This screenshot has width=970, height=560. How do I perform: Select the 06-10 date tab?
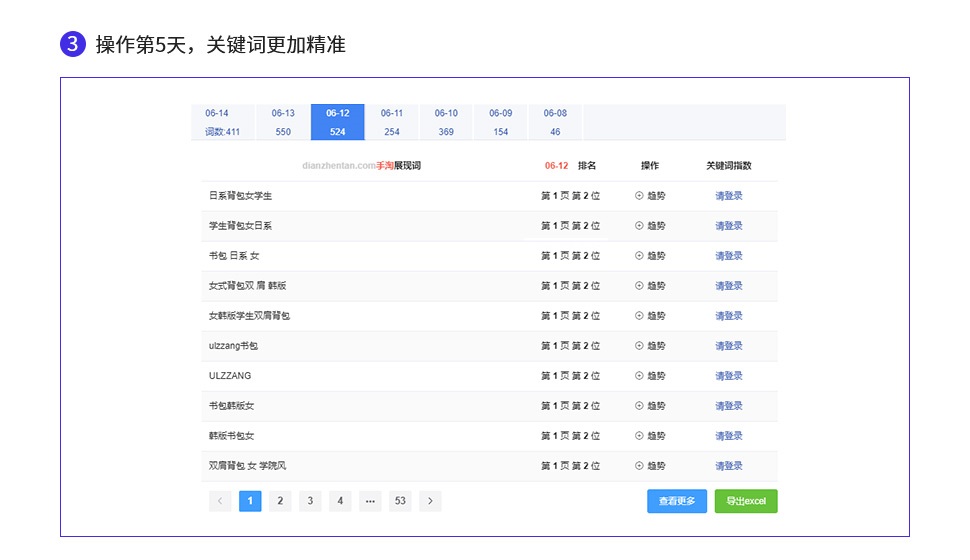[446, 122]
